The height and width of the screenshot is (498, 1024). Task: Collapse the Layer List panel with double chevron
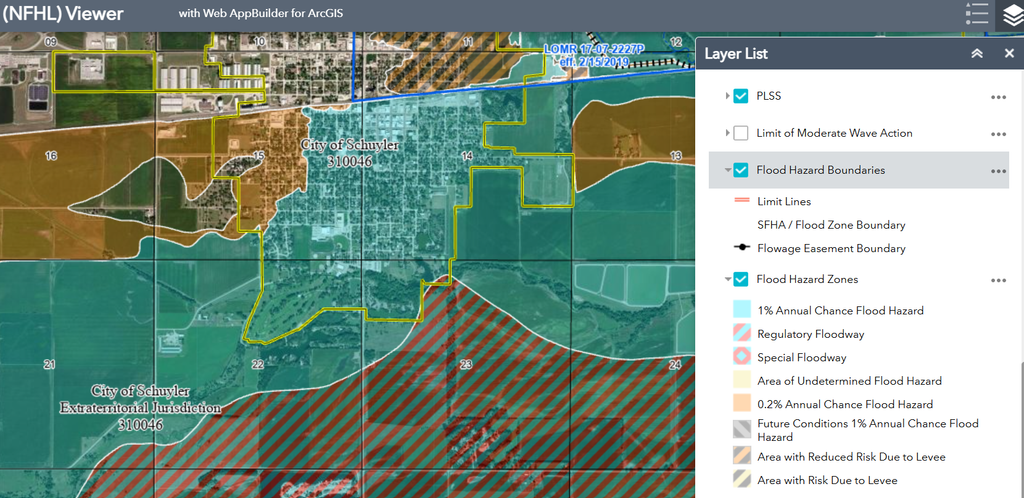point(977,54)
